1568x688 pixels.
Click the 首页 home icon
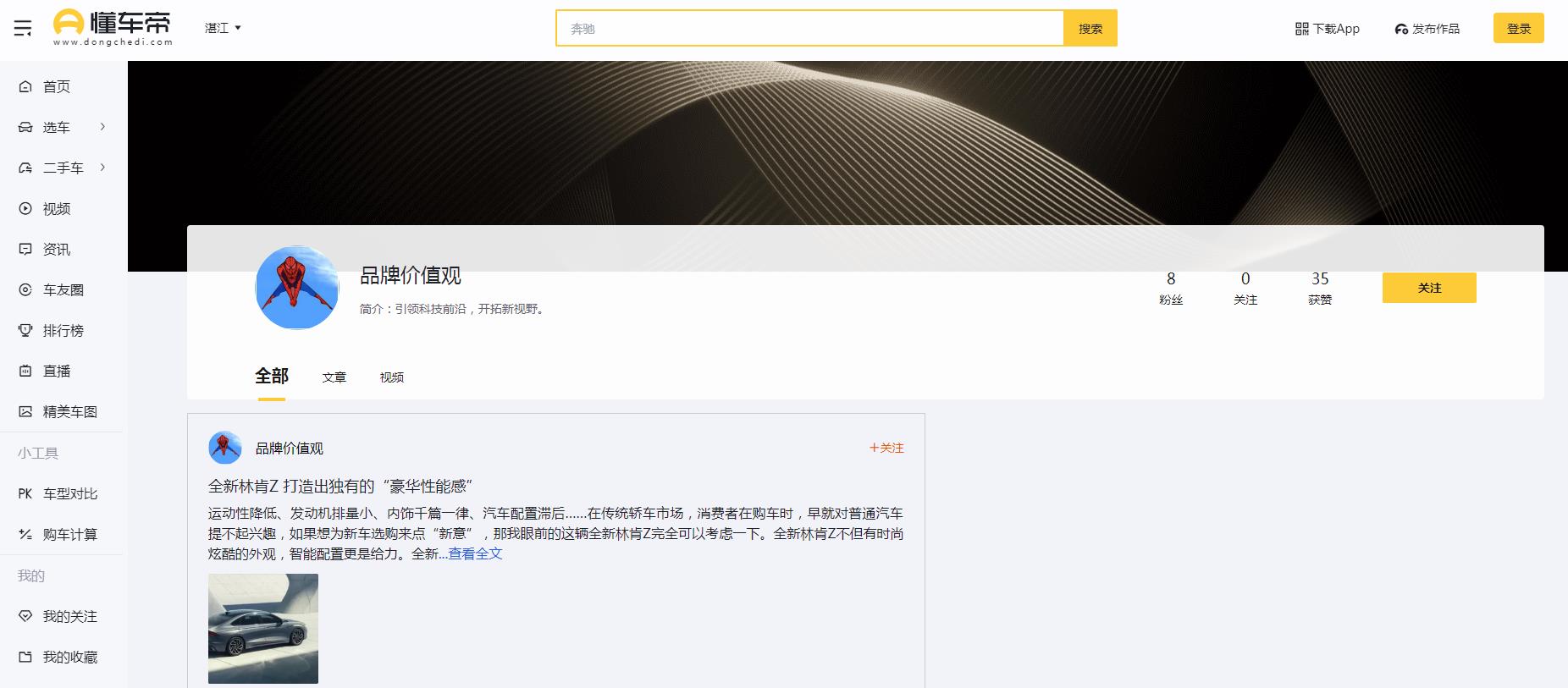[25, 86]
